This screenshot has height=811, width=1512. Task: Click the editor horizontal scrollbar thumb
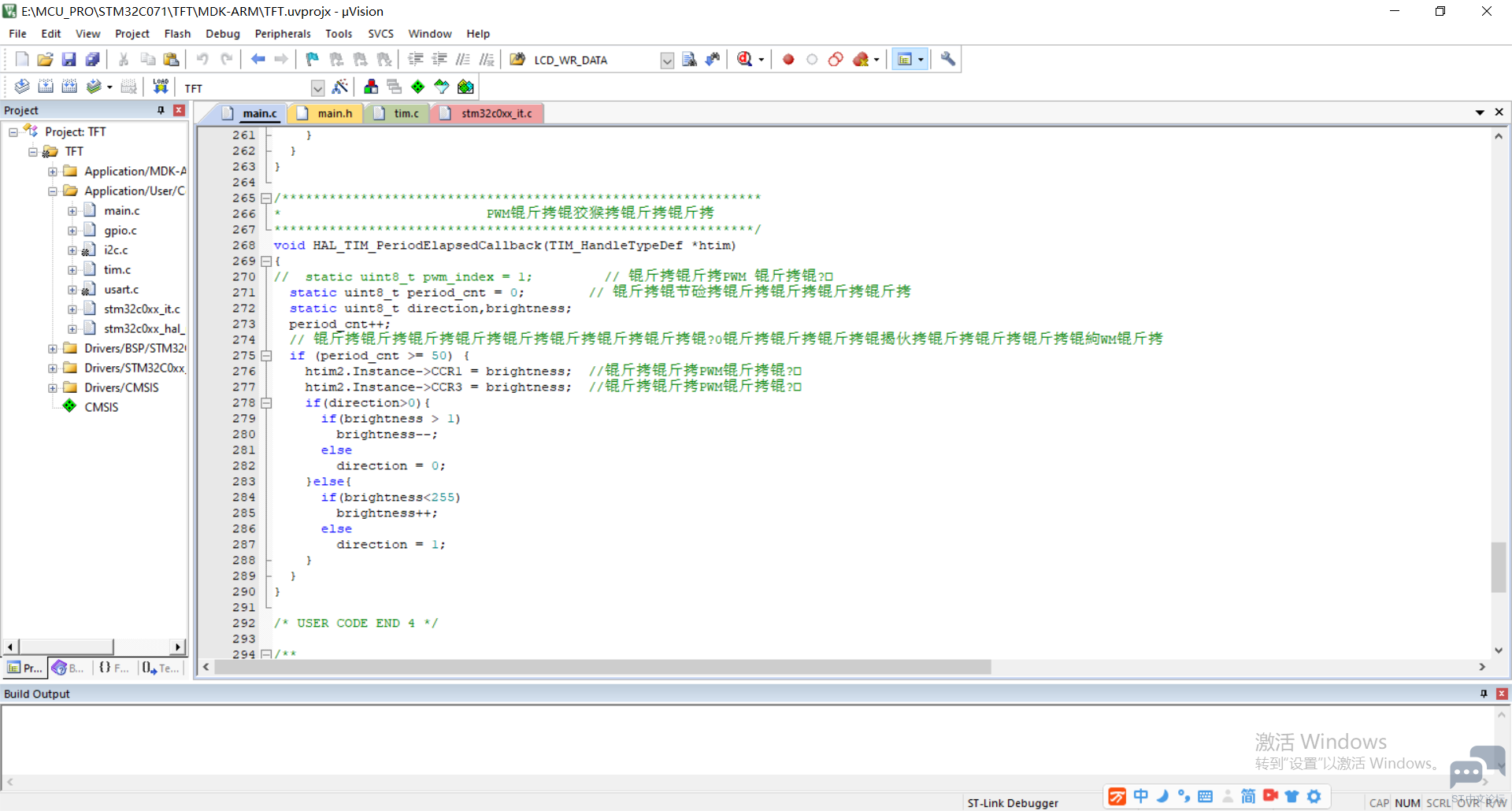pyautogui.click(x=602, y=667)
